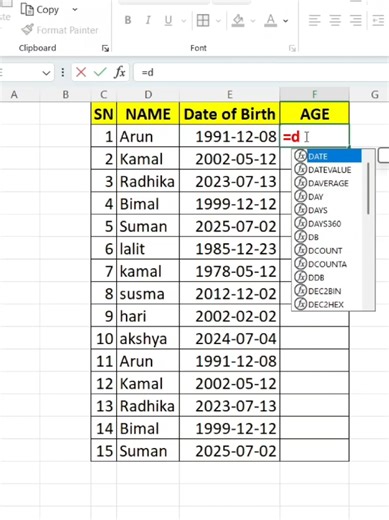
Task: Choose DAYS function suggestion
Action: point(327,210)
